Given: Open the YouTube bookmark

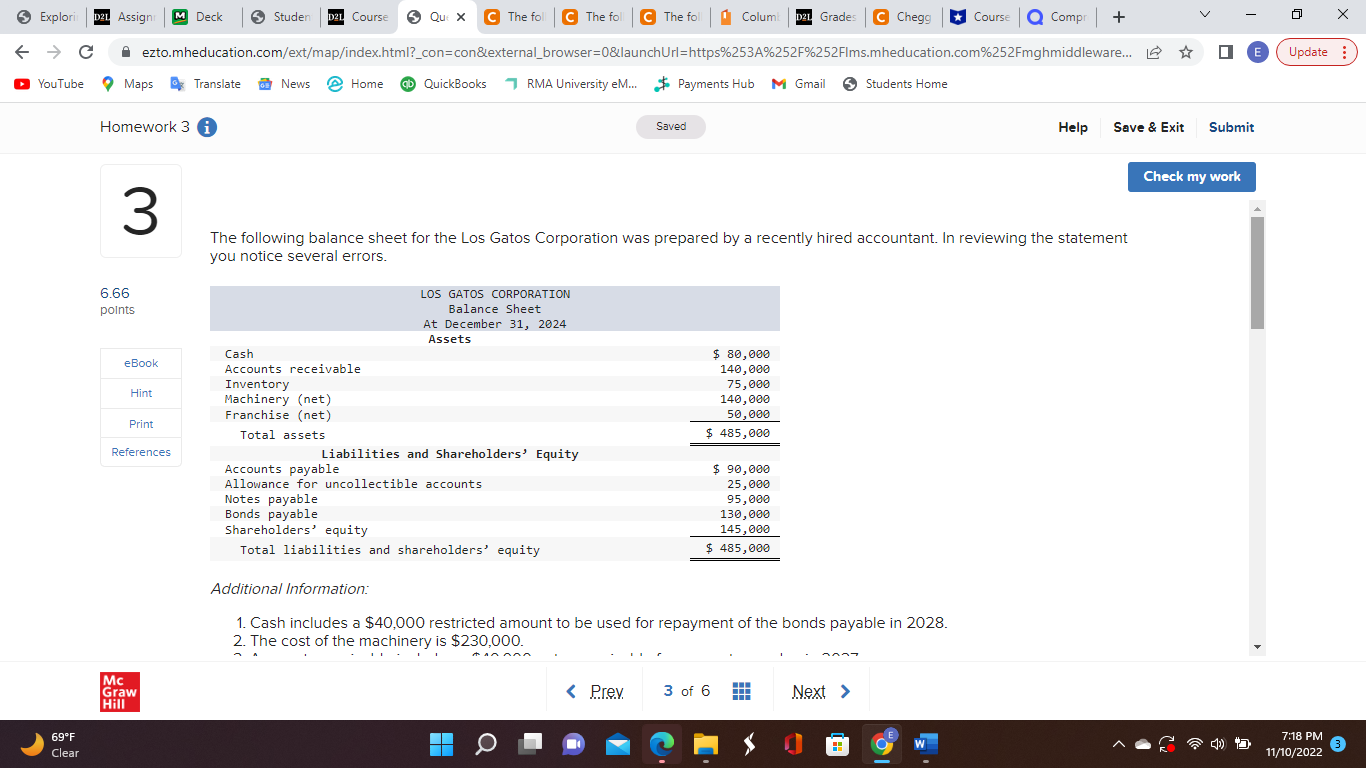Looking at the screenshot, I should pyautogui.click(x=50, y=84).
